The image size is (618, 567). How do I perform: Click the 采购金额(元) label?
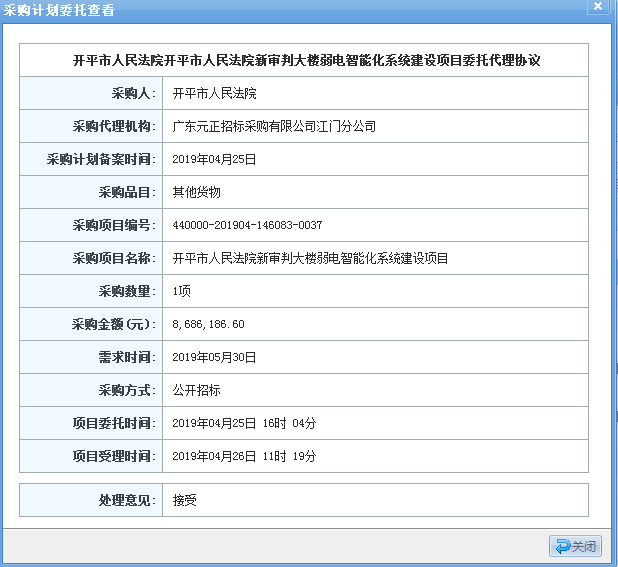(114, 324)
